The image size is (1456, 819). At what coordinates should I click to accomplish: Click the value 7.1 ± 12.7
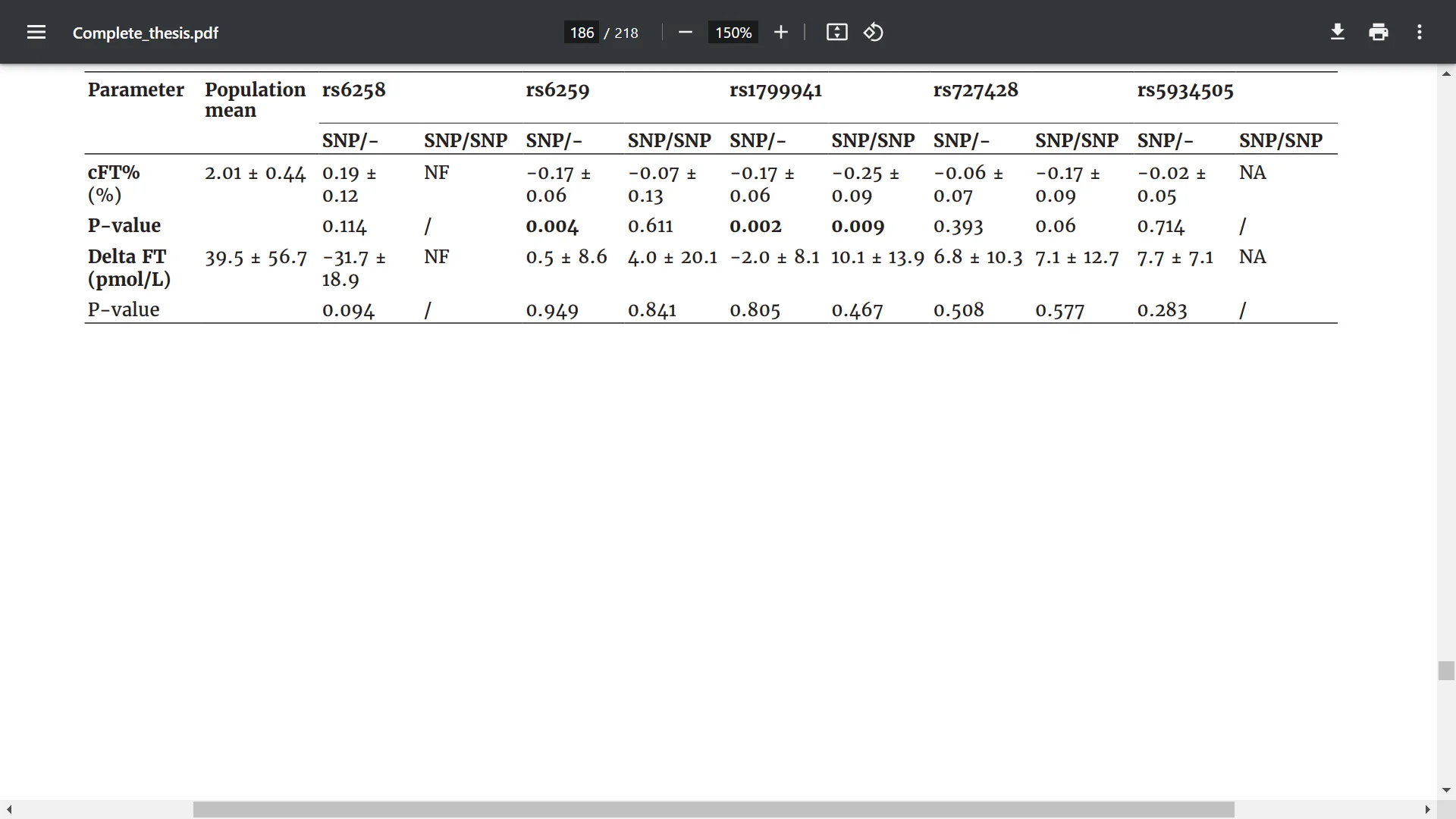pos(1077,257)
